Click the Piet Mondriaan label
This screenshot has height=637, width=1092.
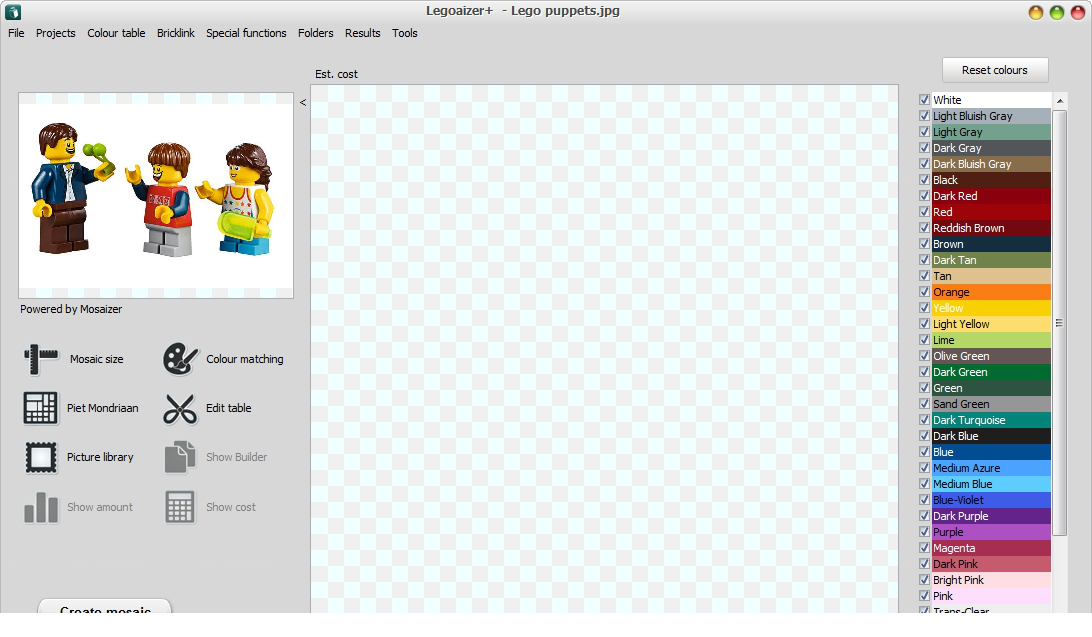coord(102,408)
